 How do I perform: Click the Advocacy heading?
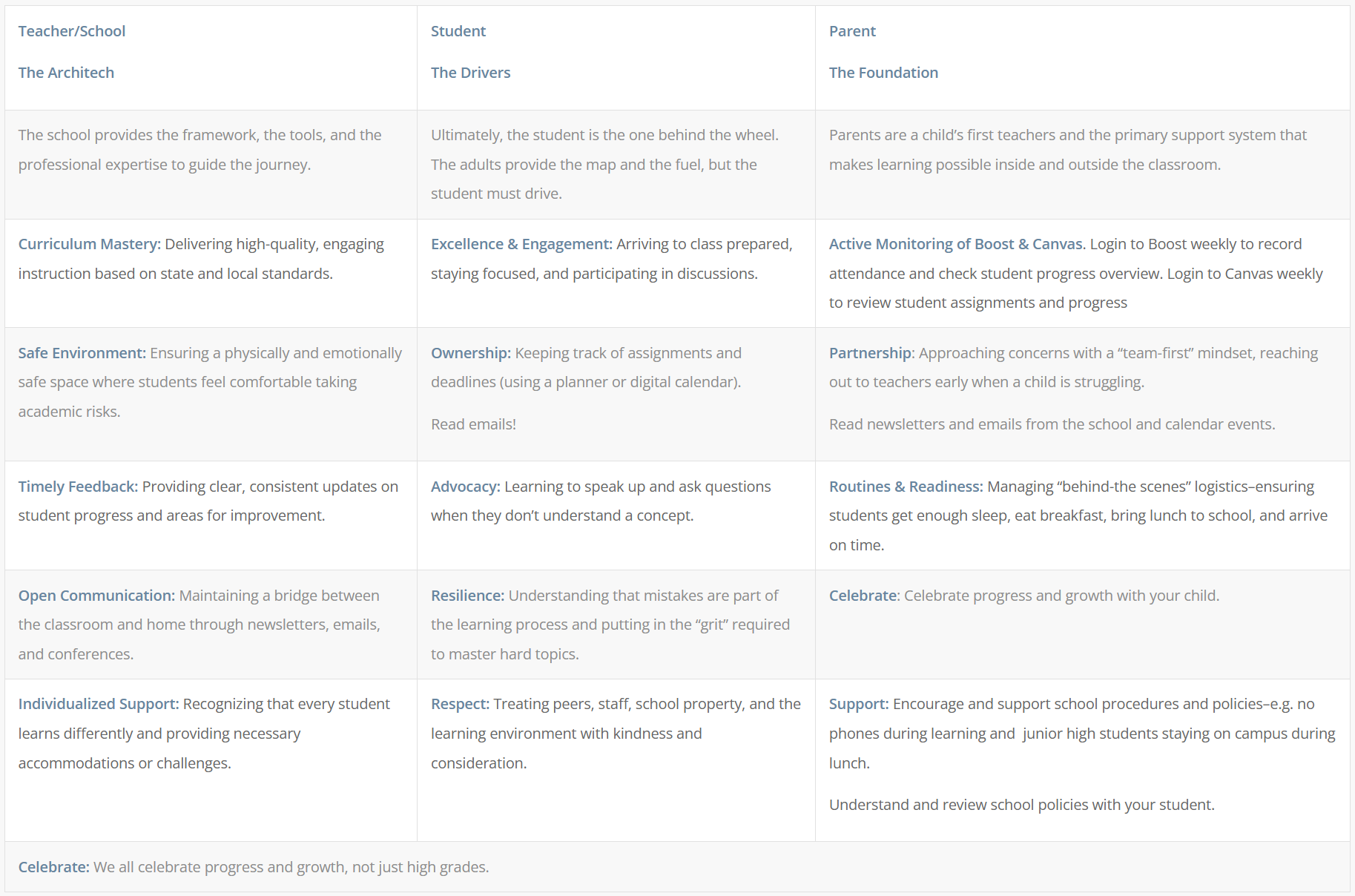[x=466, y=487]
